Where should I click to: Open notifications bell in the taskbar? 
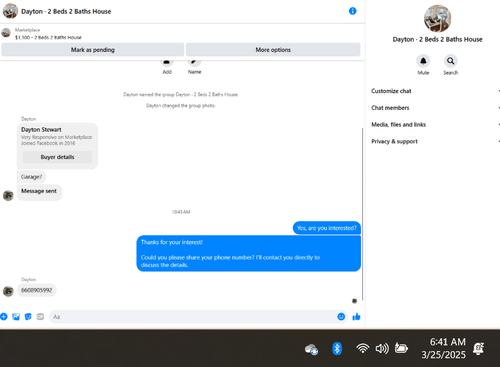(479, 349)
